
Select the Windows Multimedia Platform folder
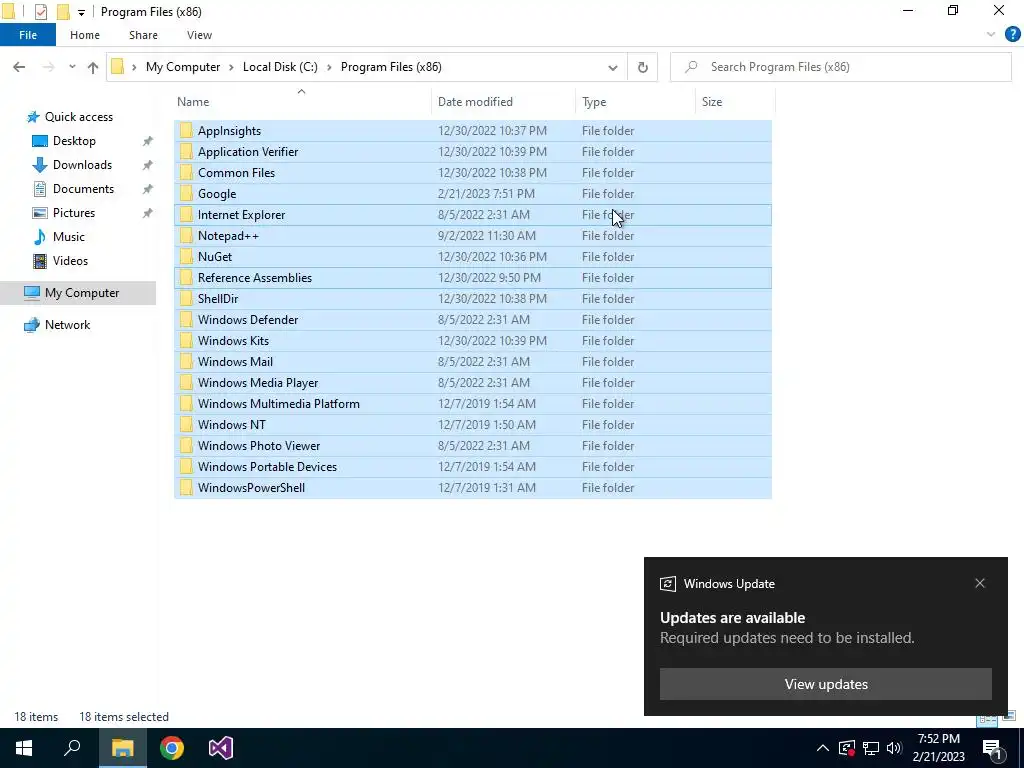pyautogui.click(x=473, y=404)
